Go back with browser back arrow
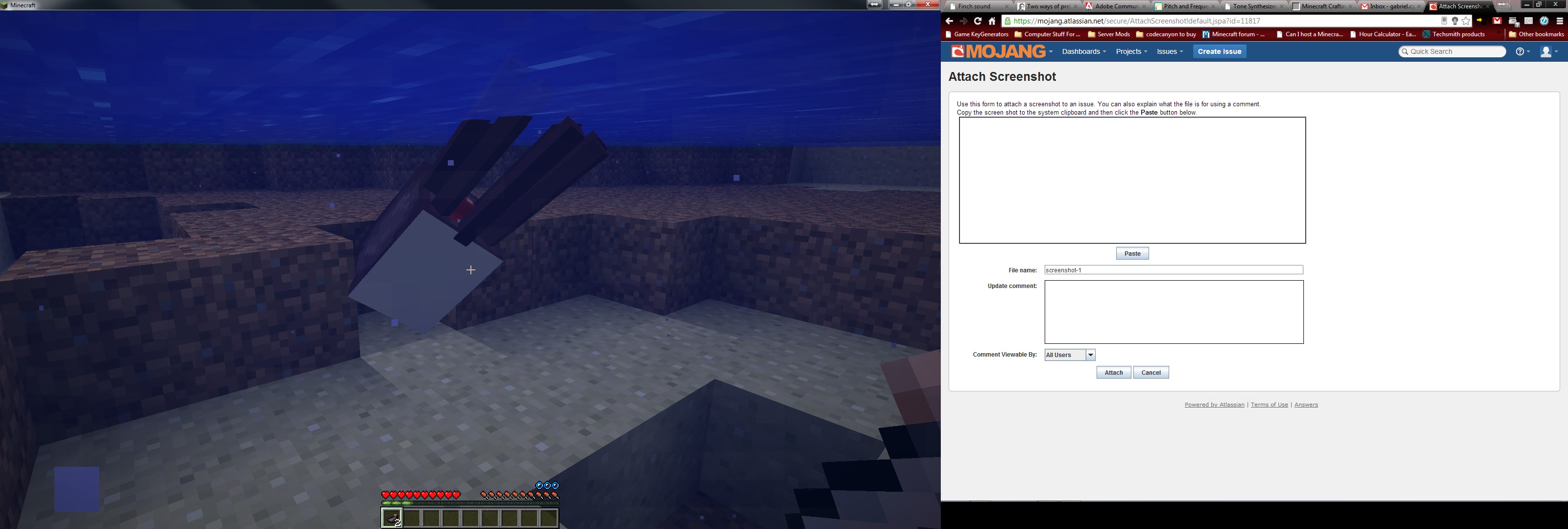 click(950, 21)
